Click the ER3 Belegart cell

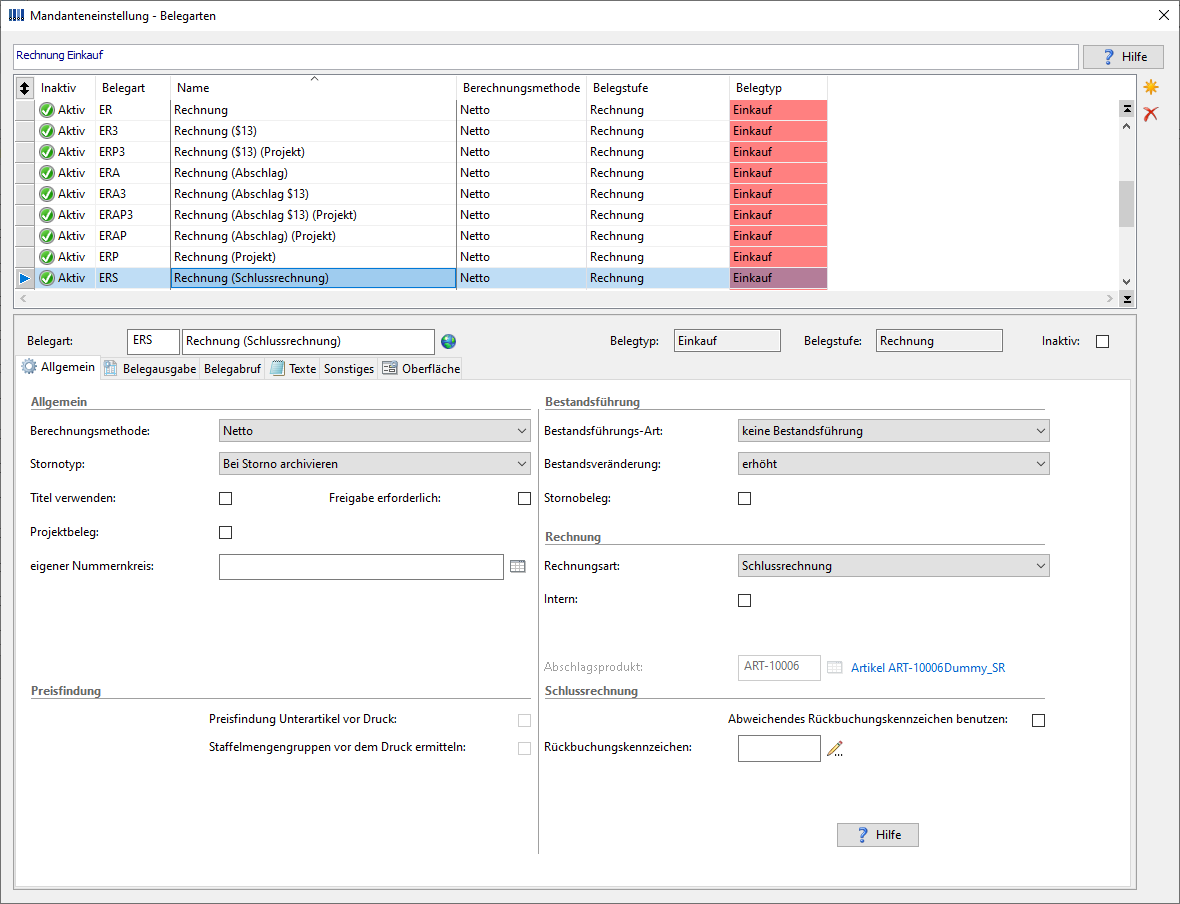[x=133, y=131]
